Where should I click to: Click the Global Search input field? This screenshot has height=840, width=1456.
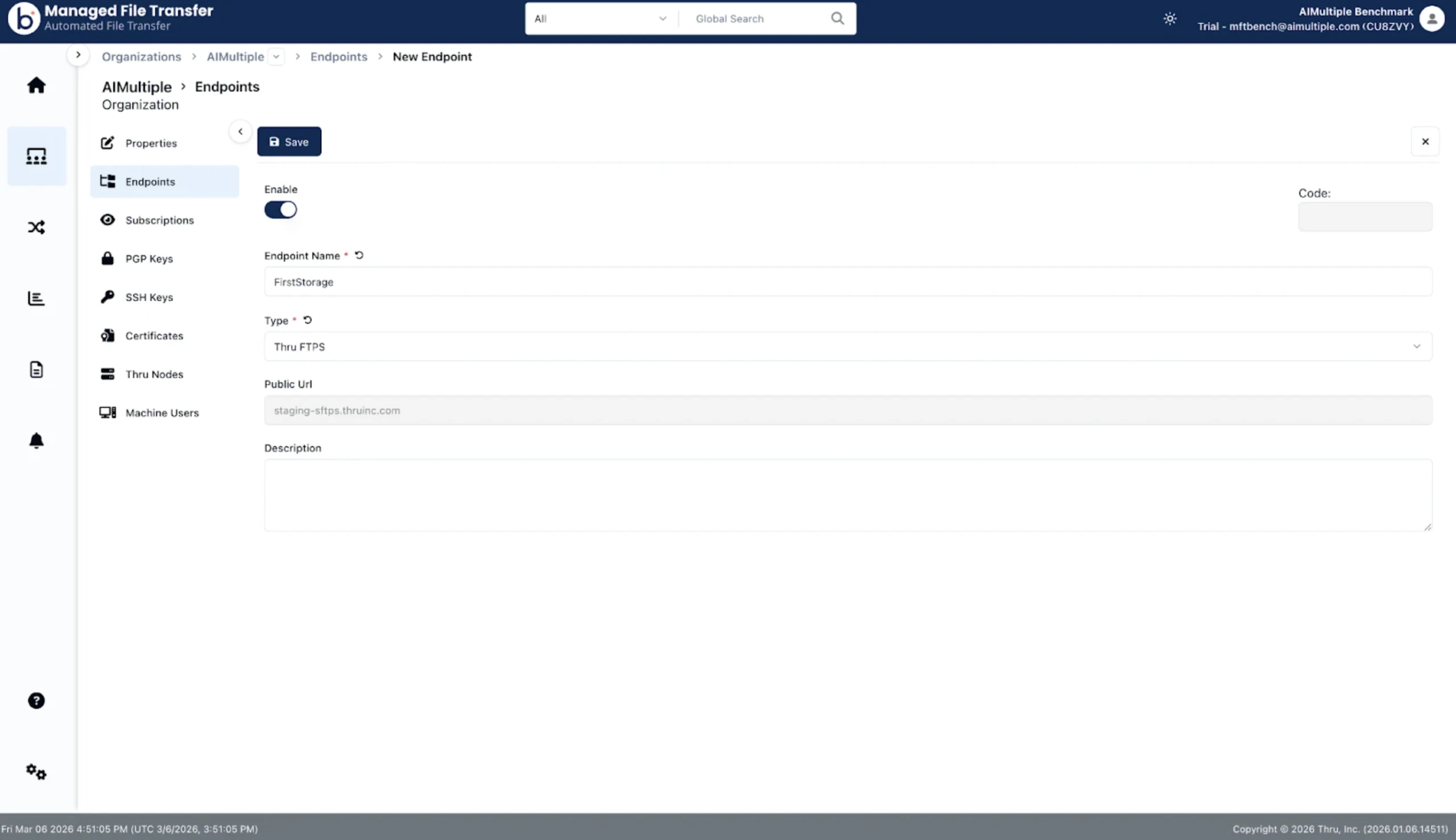click(x=757, y=18)
